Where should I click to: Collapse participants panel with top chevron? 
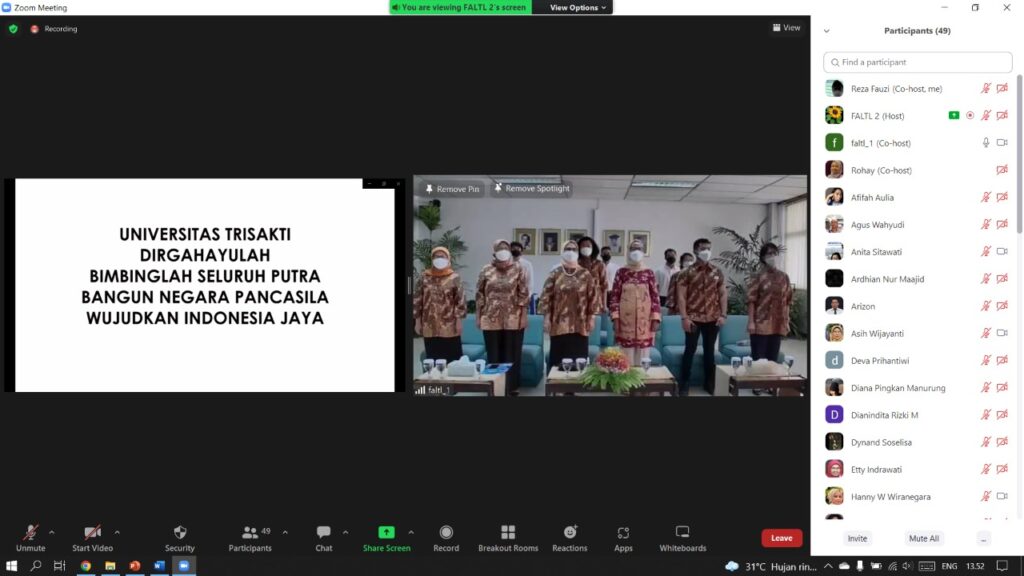(827, 31)
